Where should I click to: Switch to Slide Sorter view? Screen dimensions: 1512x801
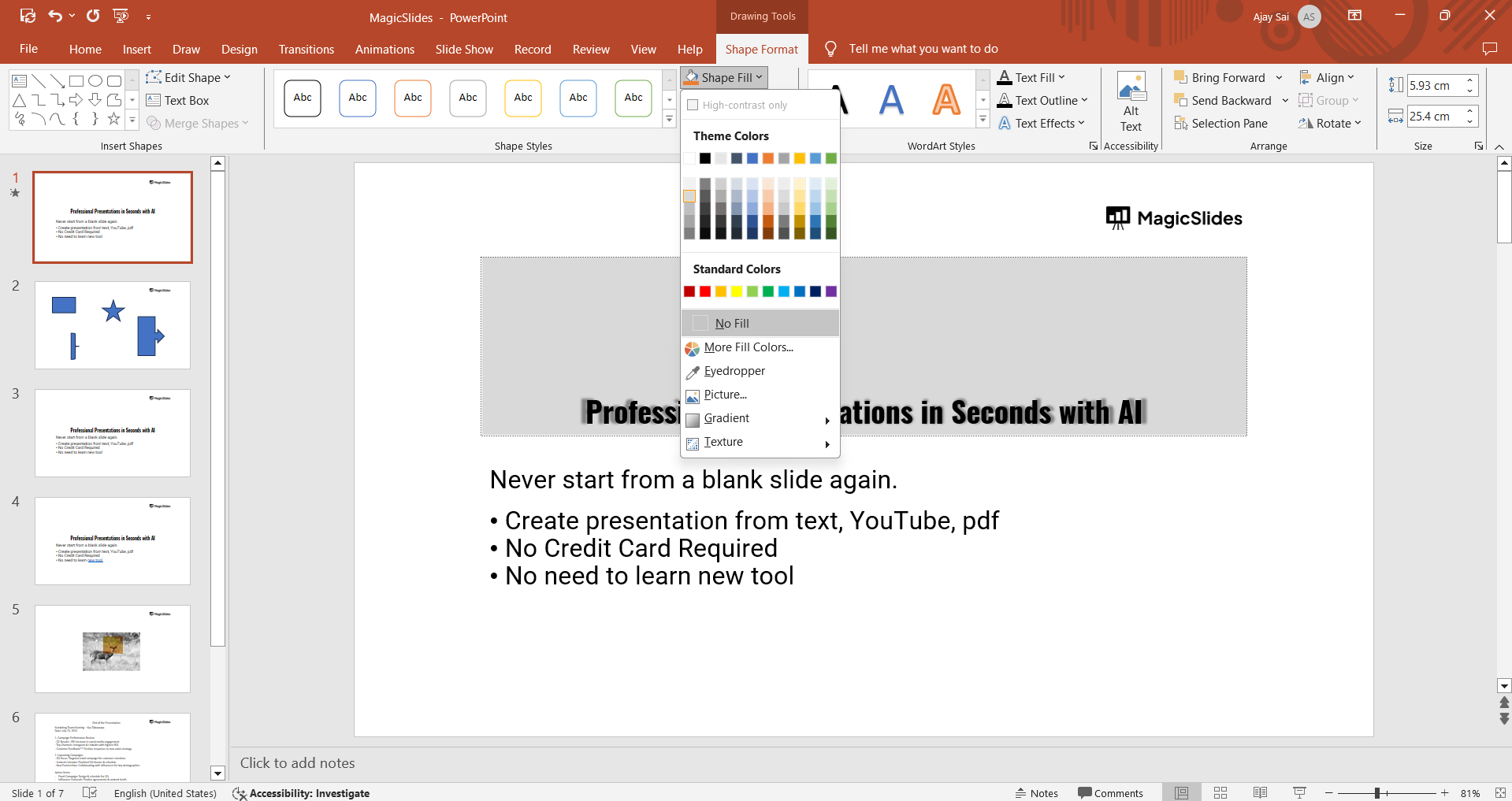click(1220, 792)
